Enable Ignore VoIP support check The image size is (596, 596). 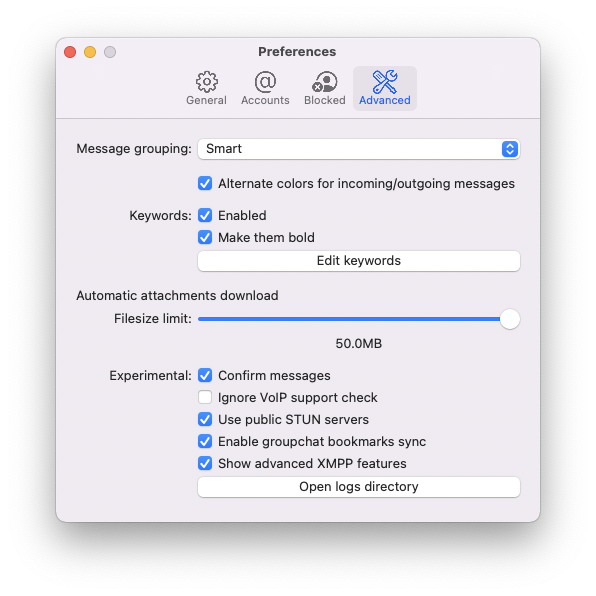point(205,397)
